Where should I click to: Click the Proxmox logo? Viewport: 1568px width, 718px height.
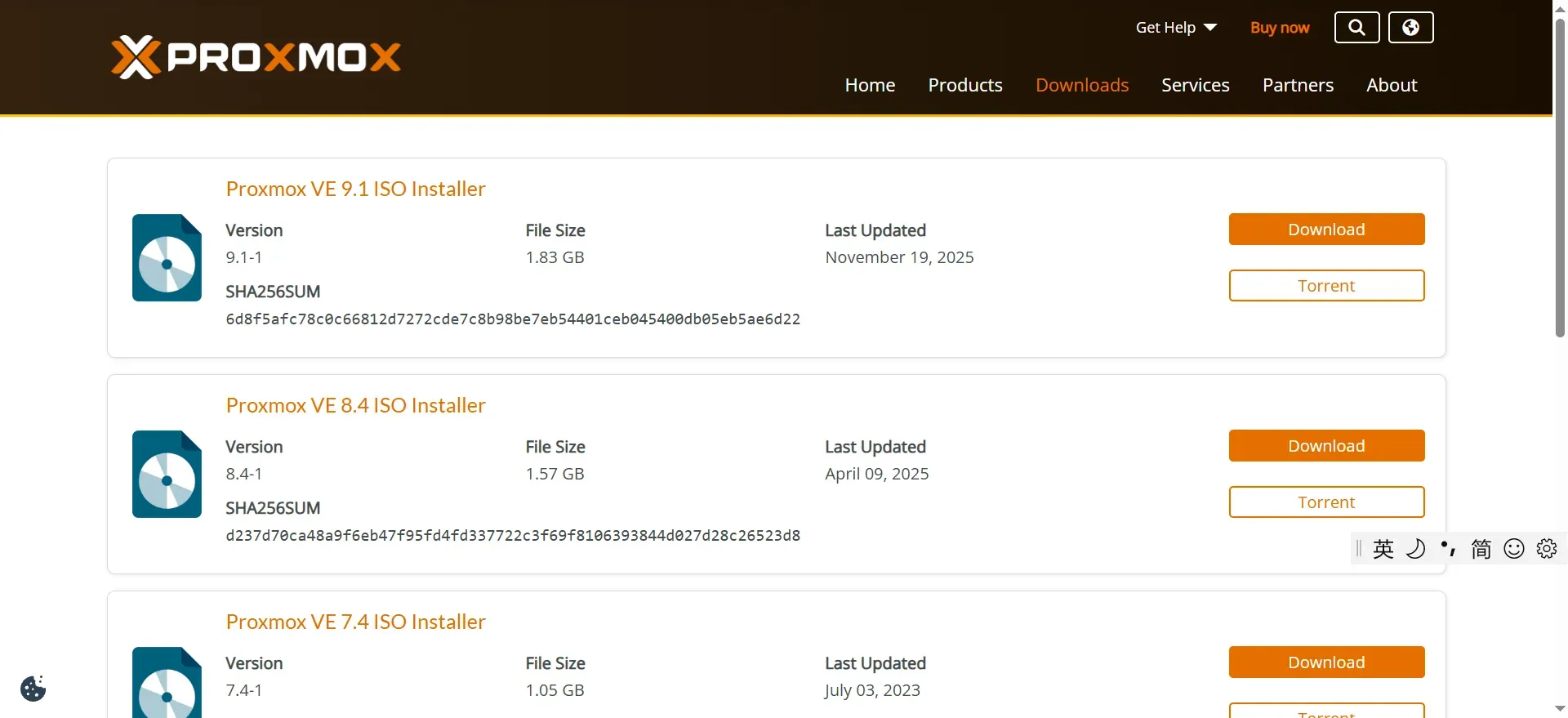point(256,57)
